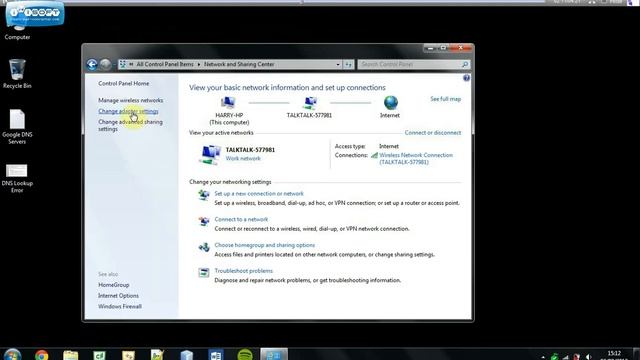Viewport: 640px width, 360px height.
Task: Open Microsoft Word from the taskbar
Action: click(x=216, y=355)
